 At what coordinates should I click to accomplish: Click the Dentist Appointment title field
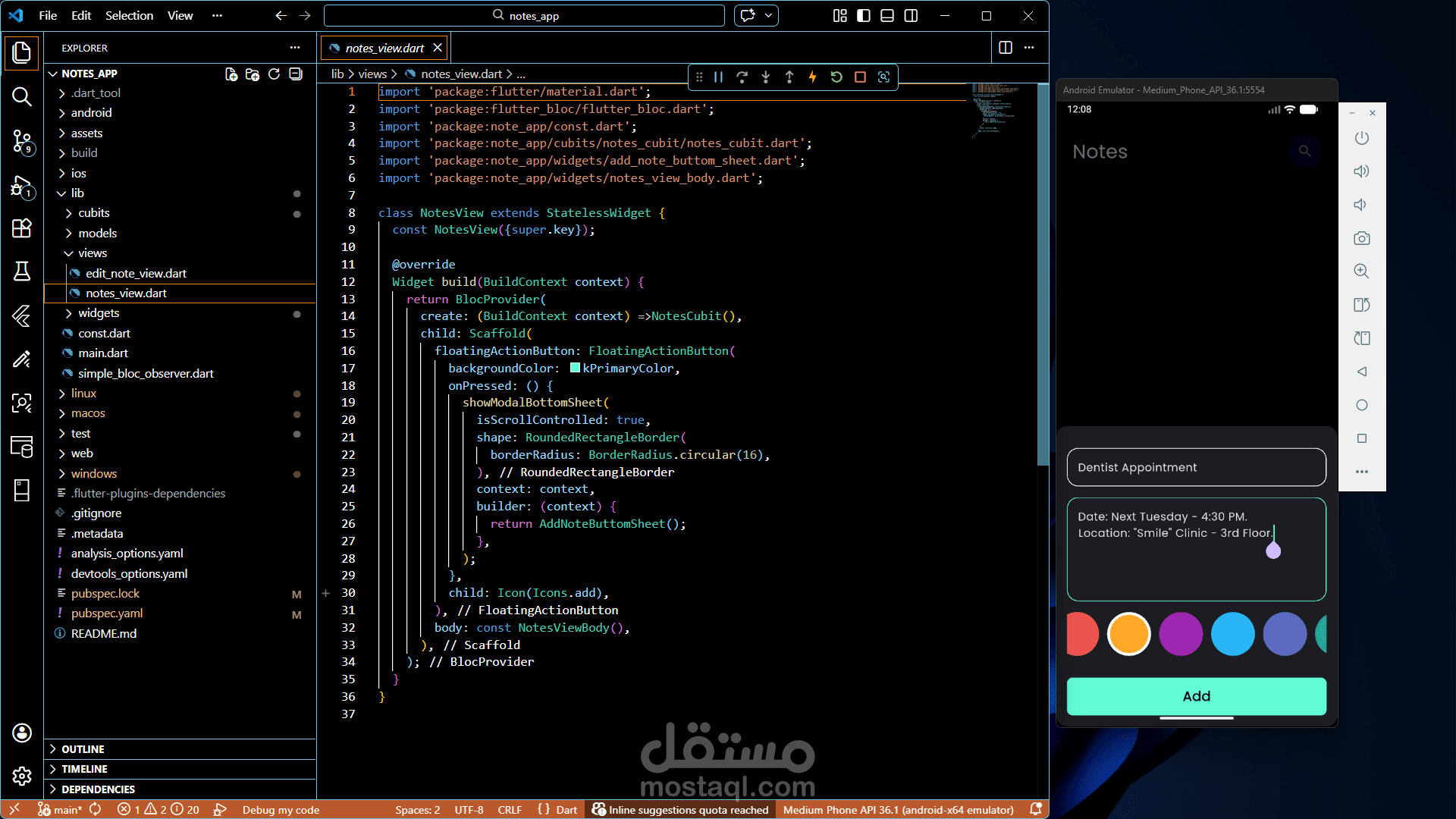point(1196,467)
